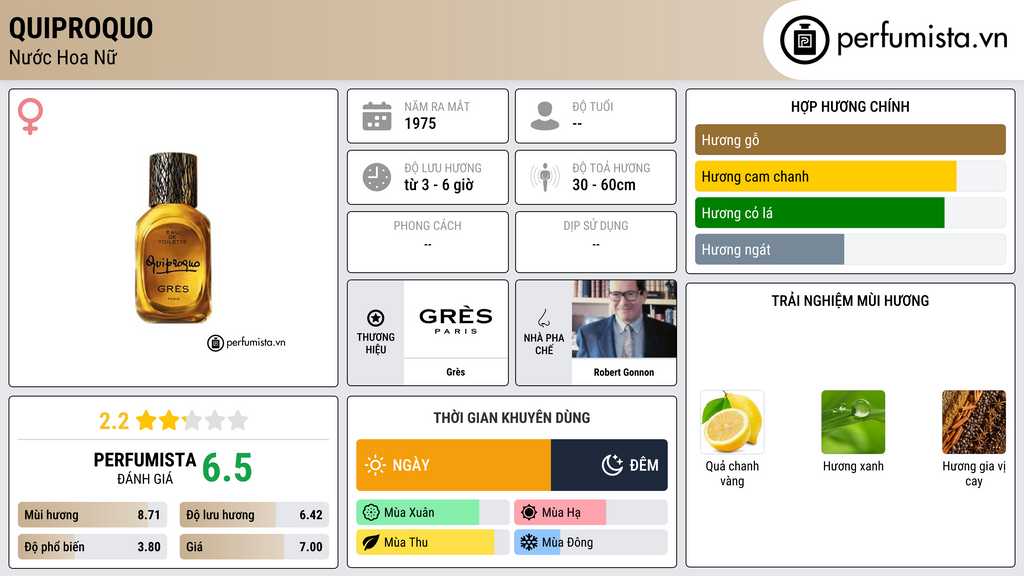Click the sillage person icon for Độ toả hương
Viewport: 1024px width, 576px height.
545,177
